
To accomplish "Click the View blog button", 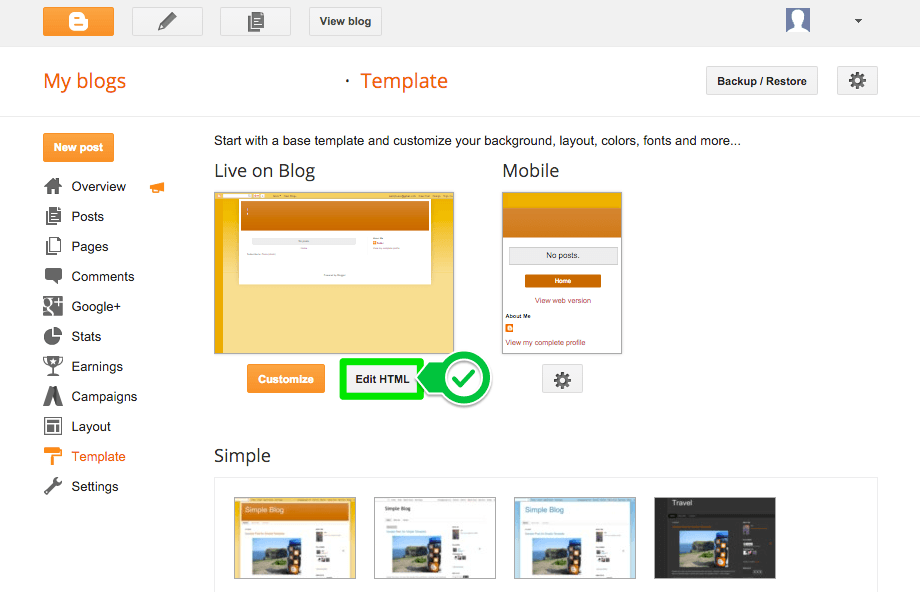I will click(x=344, y=20).
